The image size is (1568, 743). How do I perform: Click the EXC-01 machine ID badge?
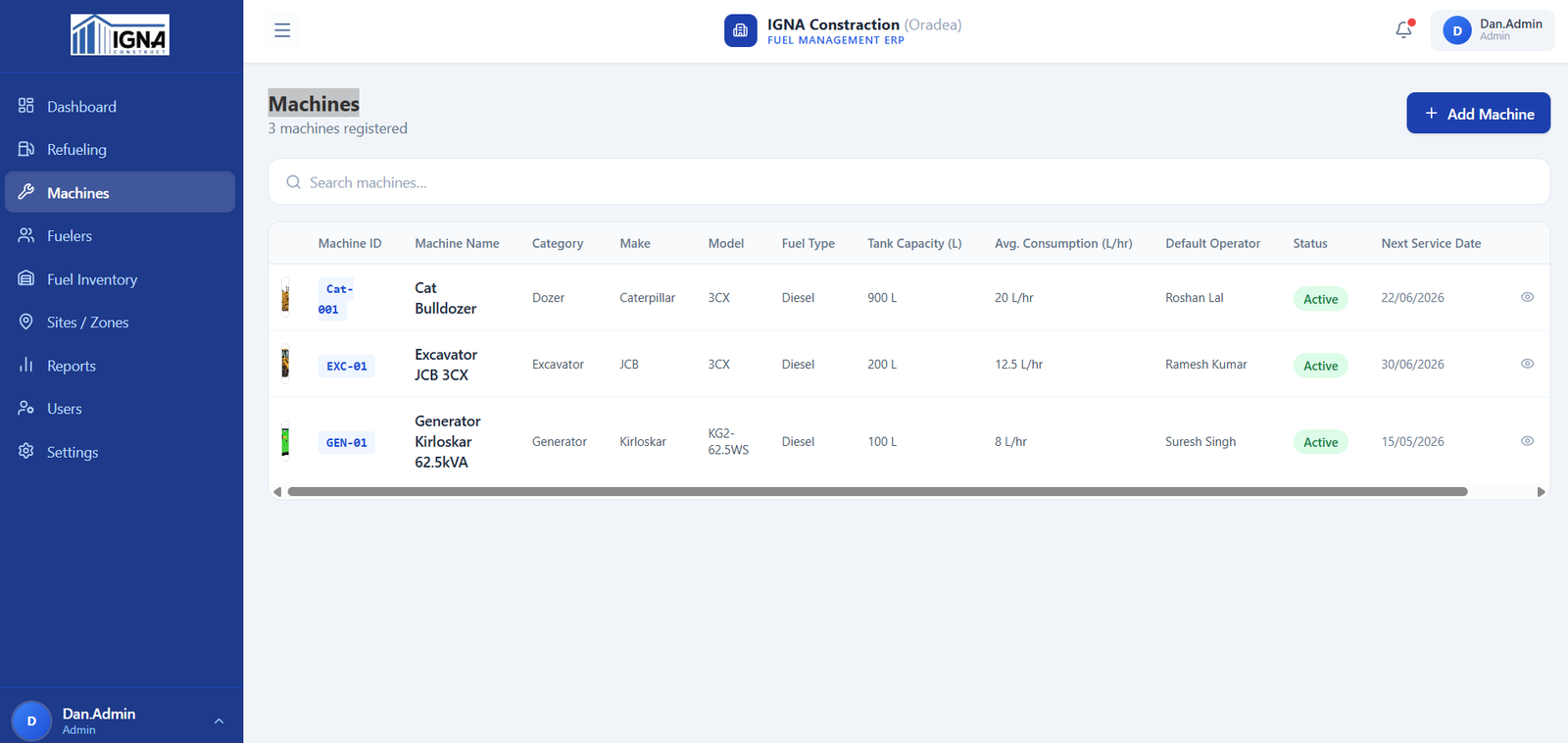(346, 366)
